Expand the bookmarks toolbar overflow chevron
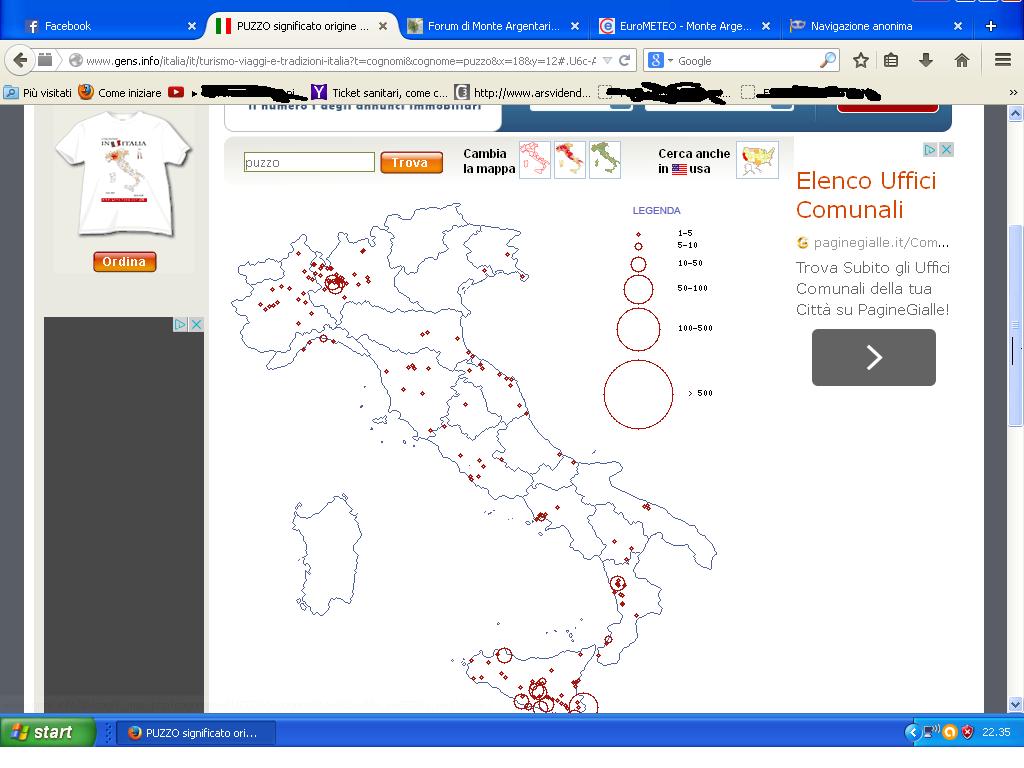 click(1012, 93)
